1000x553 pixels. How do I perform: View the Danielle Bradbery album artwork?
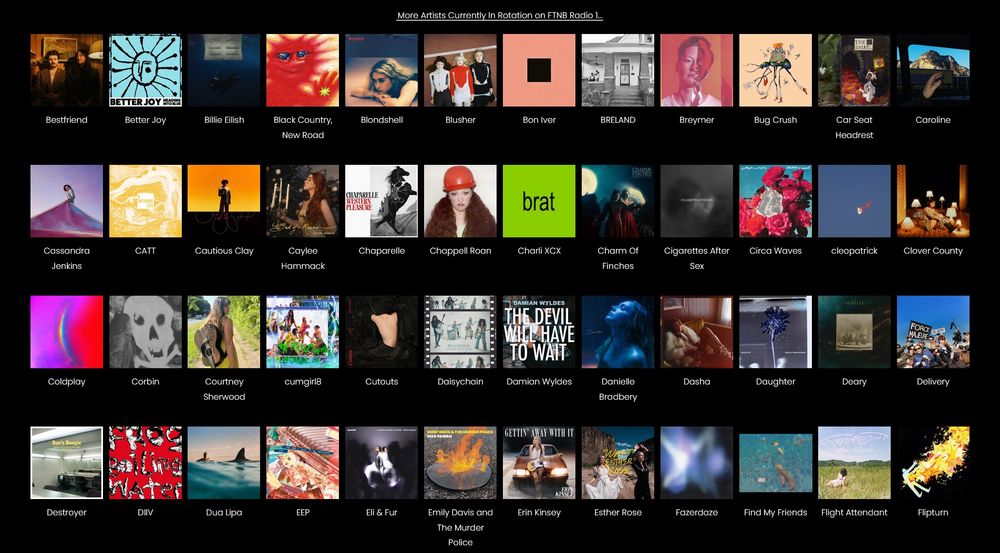(618, 332)
